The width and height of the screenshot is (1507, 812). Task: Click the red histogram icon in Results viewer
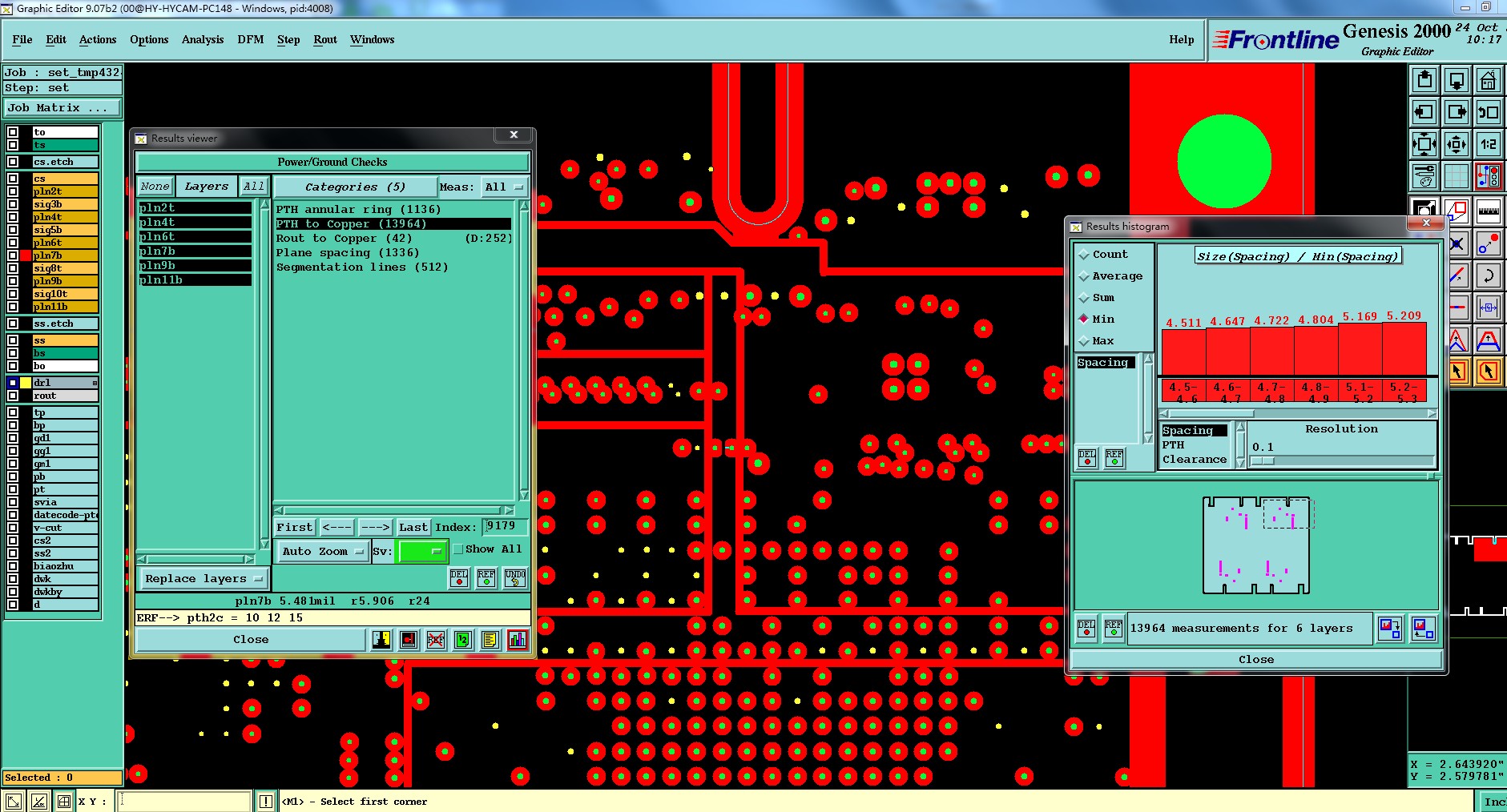point(518,640)
